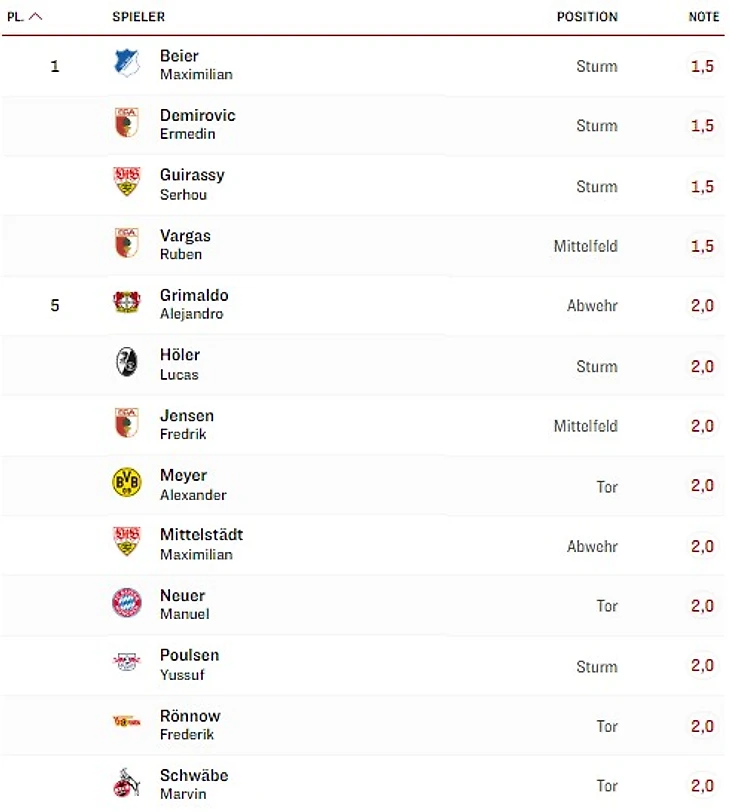Click the 2,0 rating of Jensen
Image resolution: width=730 pixels, height=812 pixels.
702,426
